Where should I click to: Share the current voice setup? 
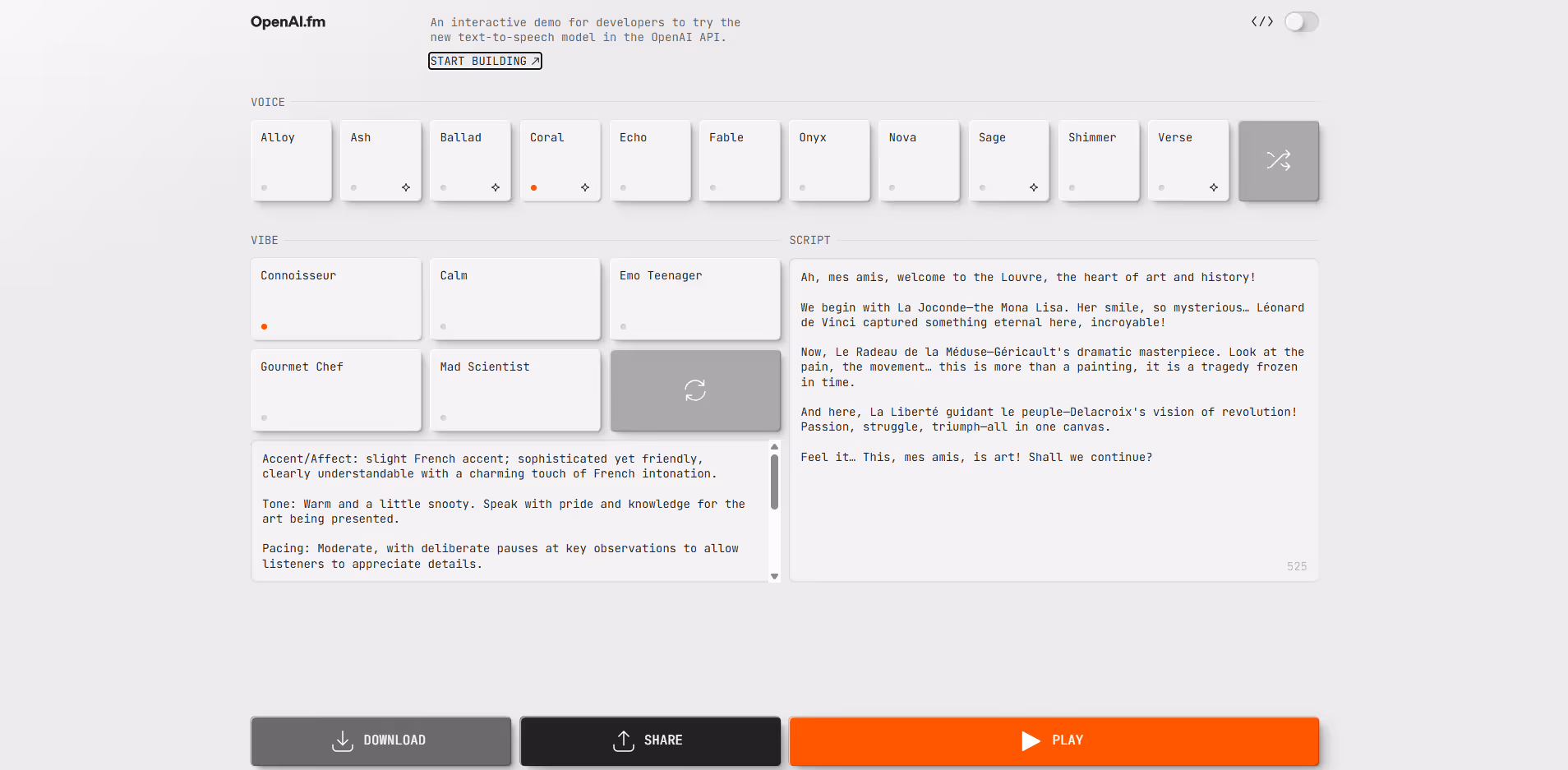650,740
